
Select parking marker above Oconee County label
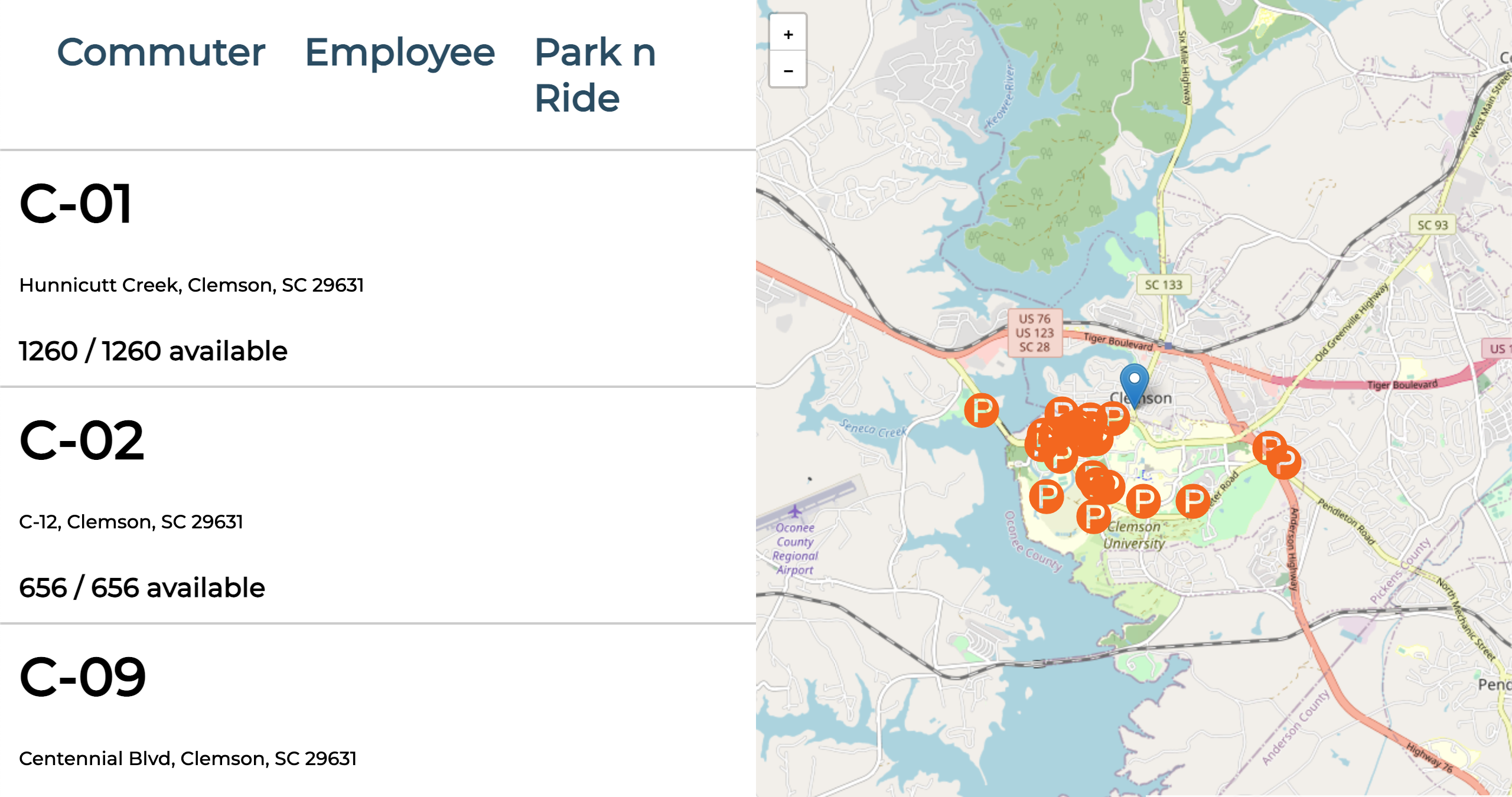[1046, 496]
